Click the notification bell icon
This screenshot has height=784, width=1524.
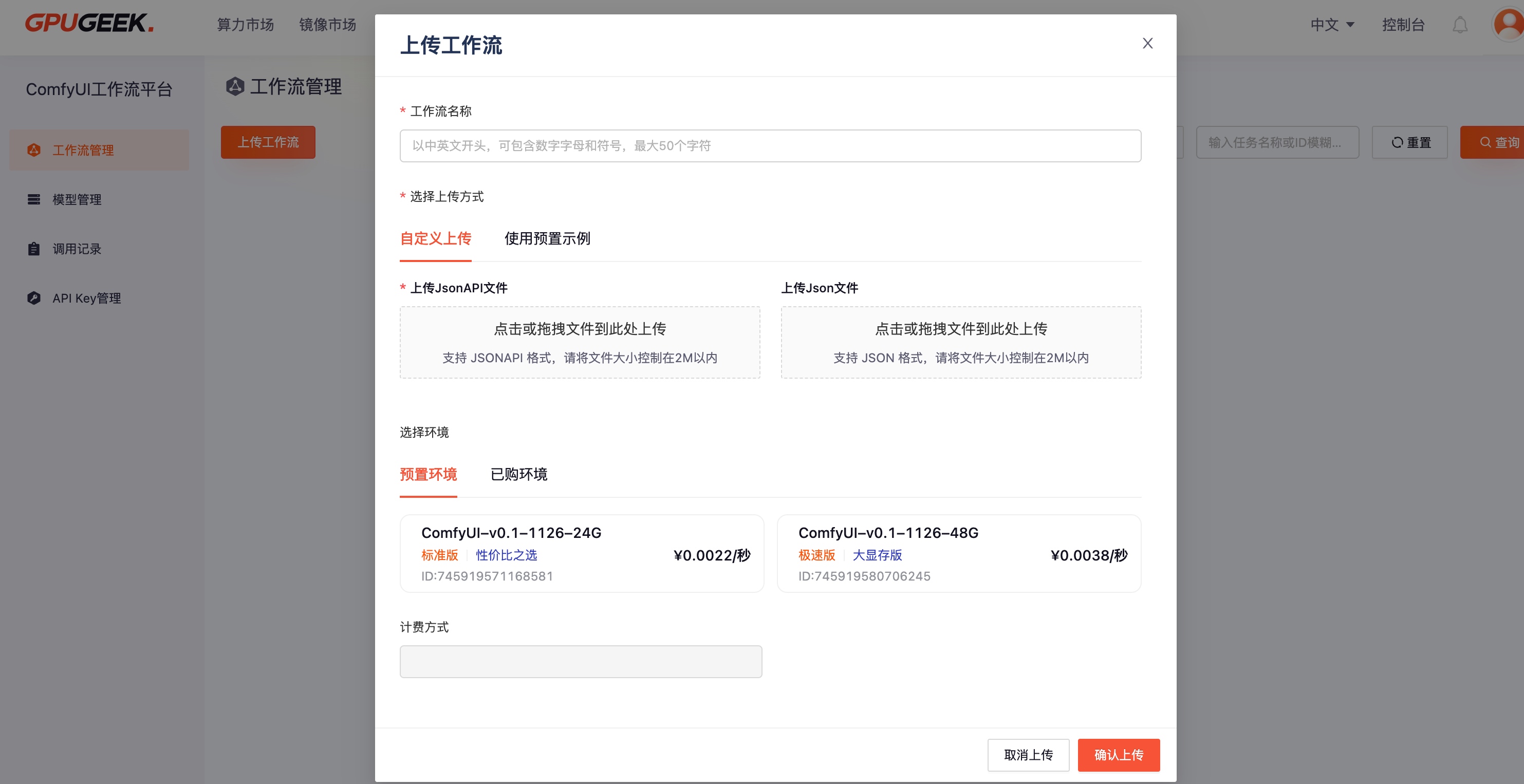[x=1459, y=25]
